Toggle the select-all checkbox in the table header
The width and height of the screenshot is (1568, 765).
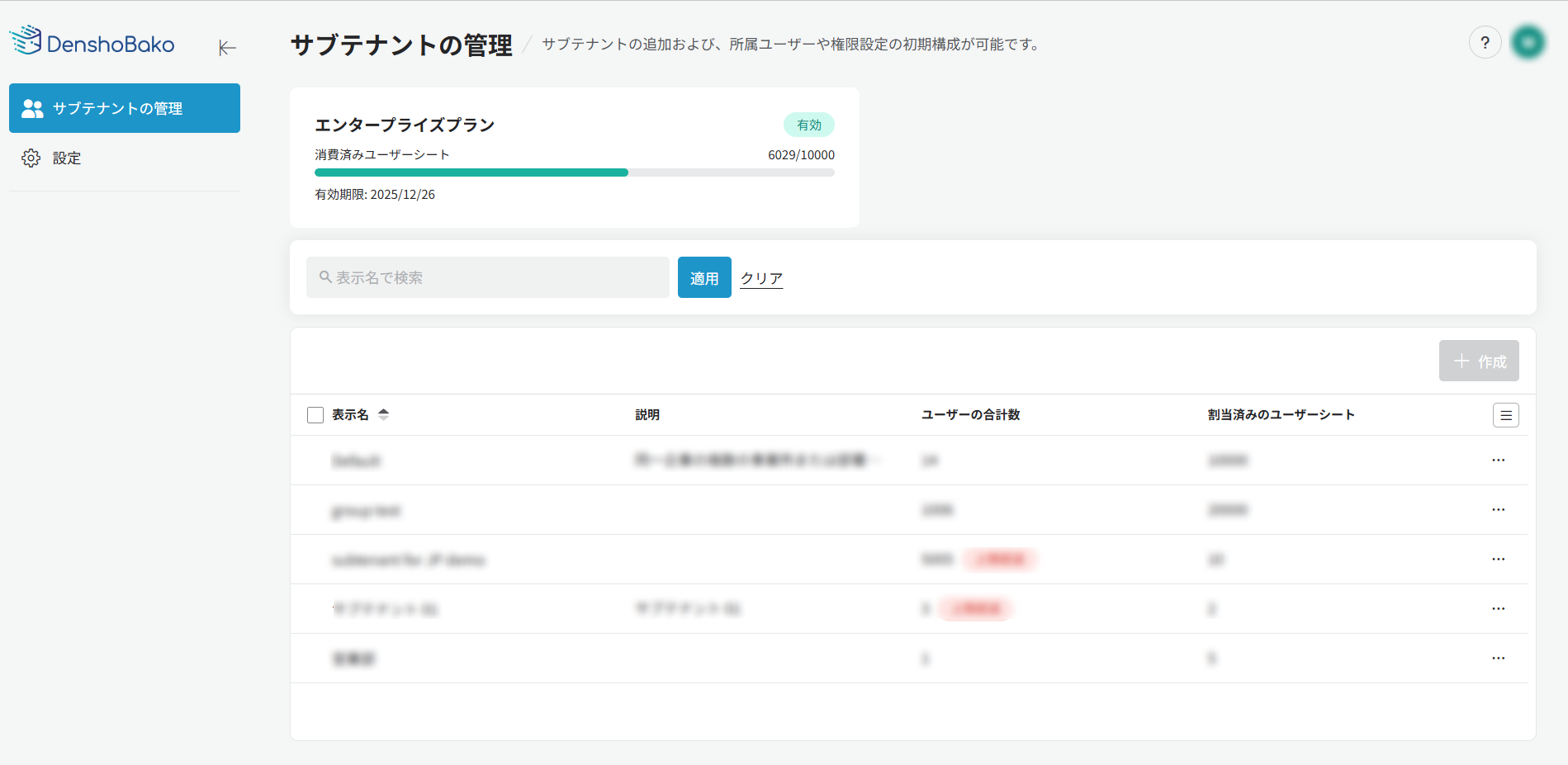point(315,415)
